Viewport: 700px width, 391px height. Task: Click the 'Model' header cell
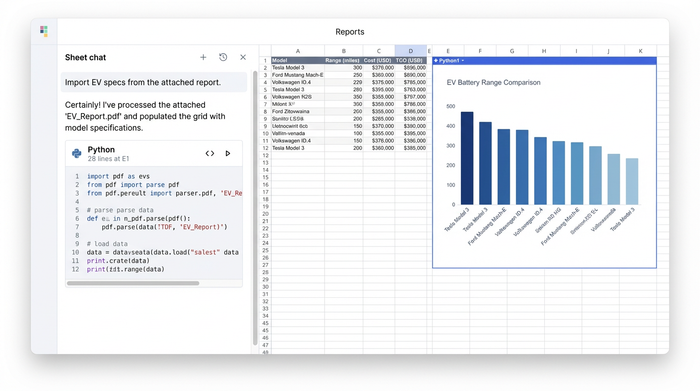(298, 60)
